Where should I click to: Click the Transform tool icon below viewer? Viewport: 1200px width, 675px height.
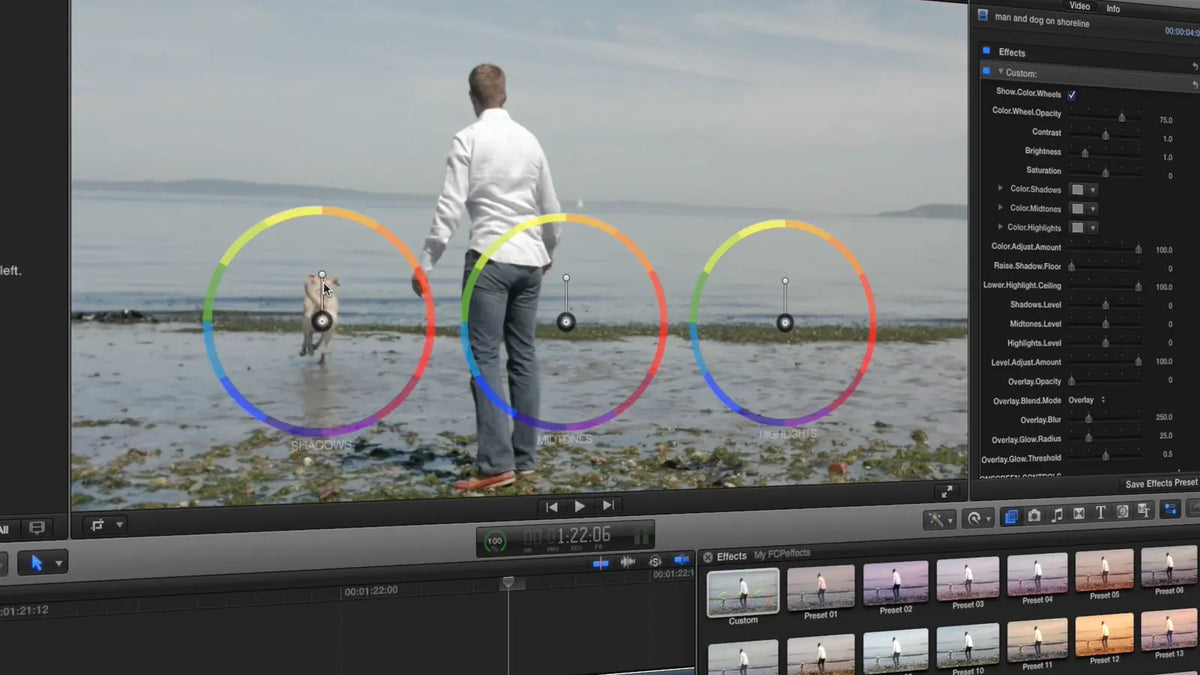[98, 525]
